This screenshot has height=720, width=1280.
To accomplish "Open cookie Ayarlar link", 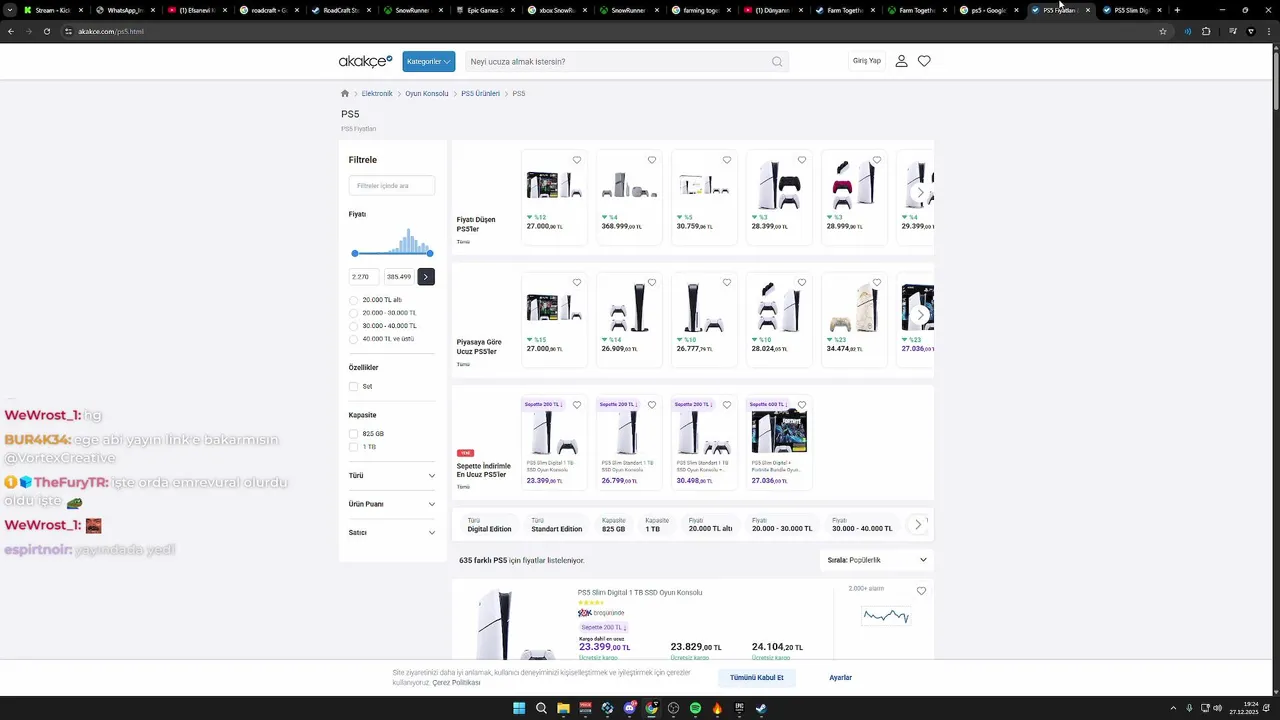I will 840,677.
